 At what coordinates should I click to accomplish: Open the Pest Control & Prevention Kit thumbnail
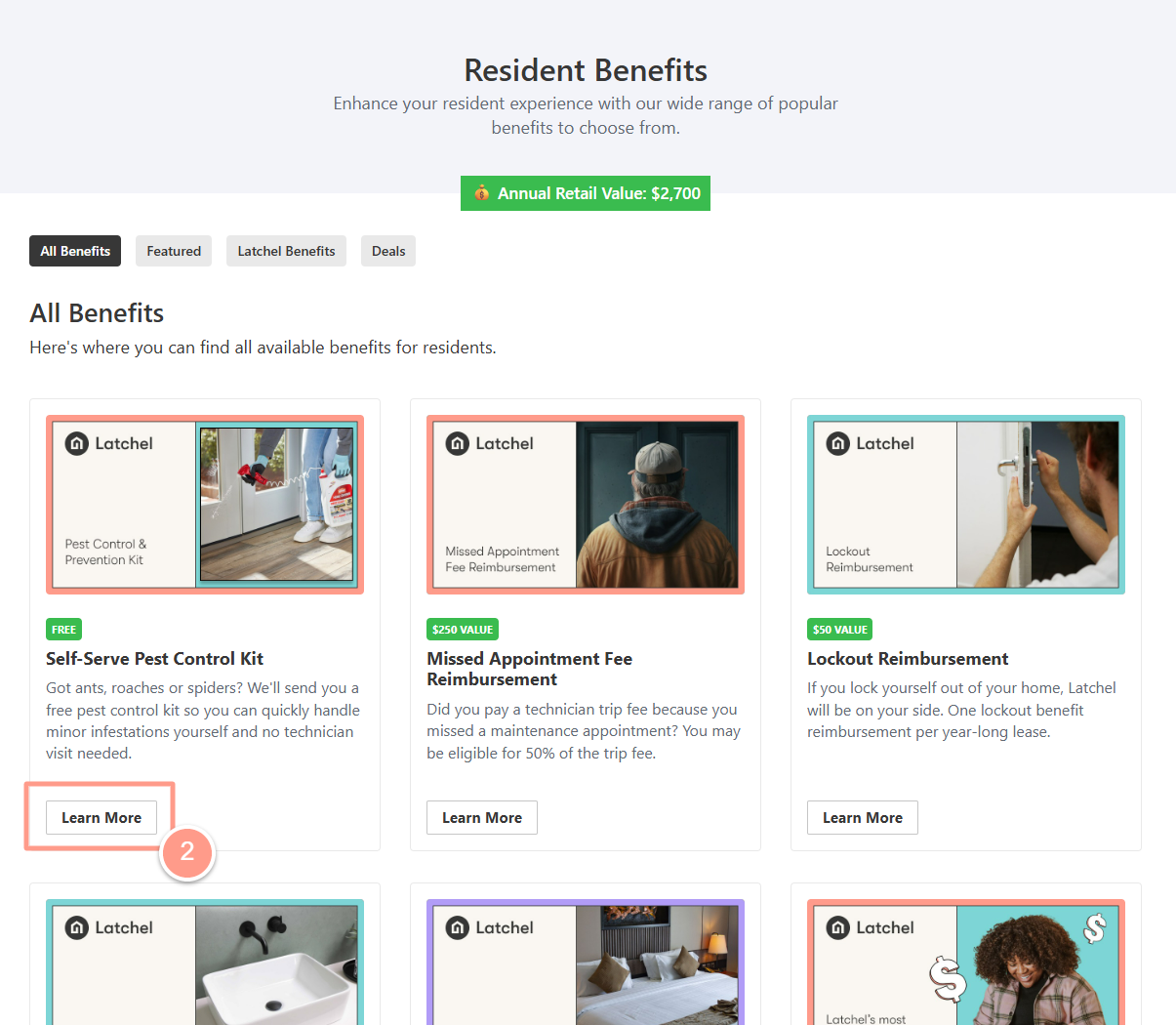(205, 505)
